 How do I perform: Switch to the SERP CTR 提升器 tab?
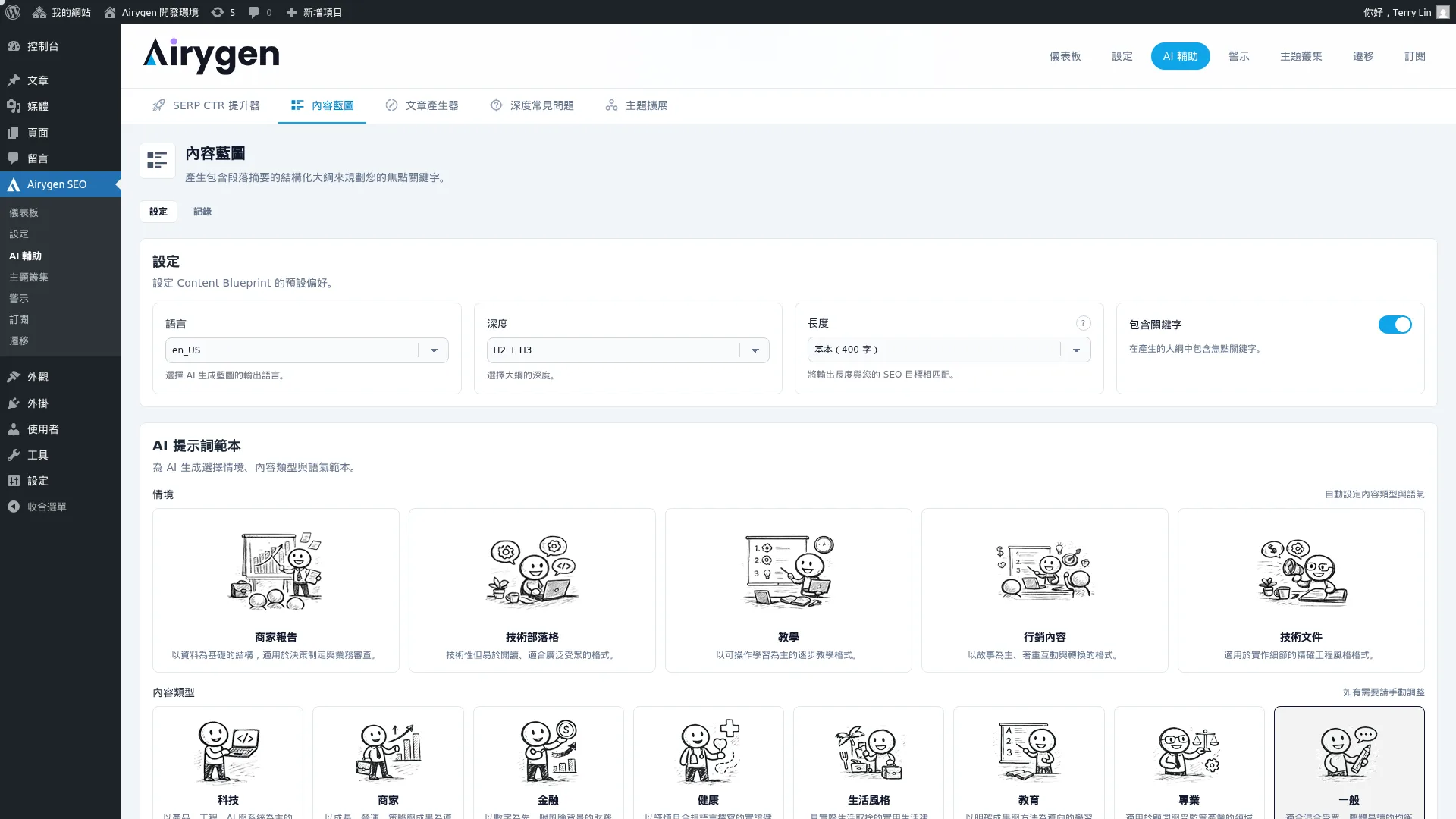(206, 105)
